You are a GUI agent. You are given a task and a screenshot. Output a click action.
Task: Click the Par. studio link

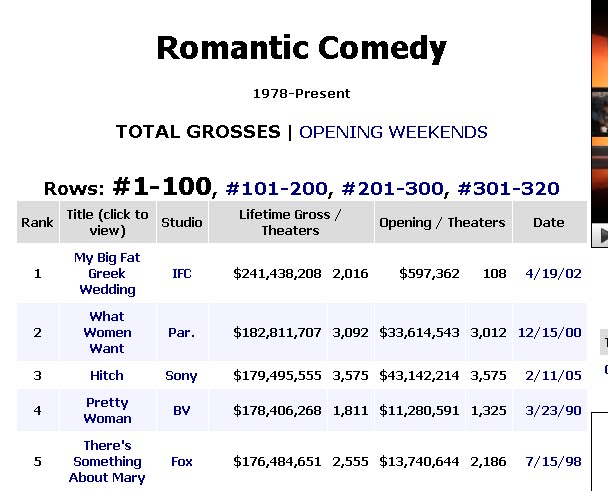[x=182, y=332]
